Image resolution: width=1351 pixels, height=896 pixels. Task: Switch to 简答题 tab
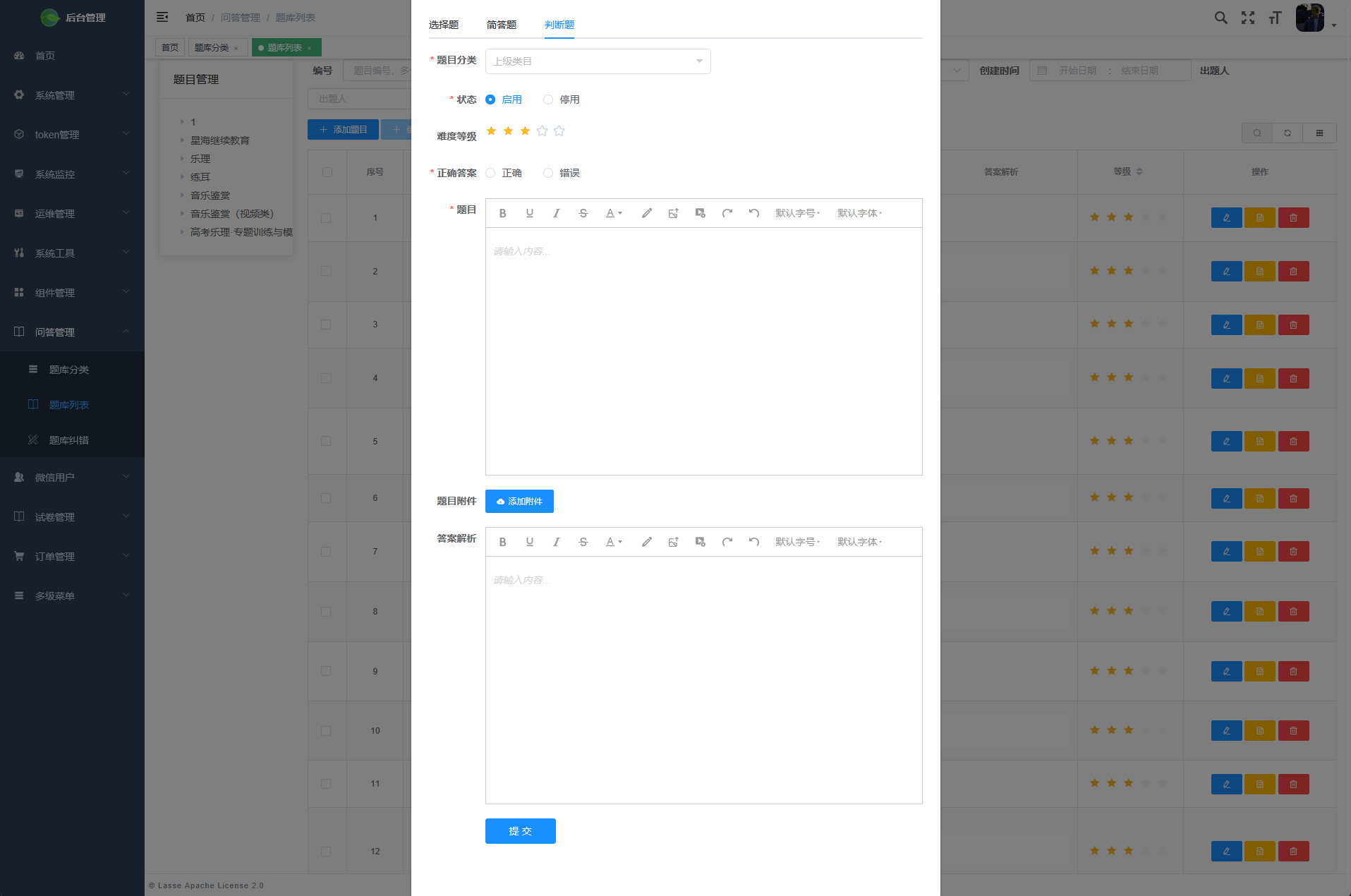[502, 25]
